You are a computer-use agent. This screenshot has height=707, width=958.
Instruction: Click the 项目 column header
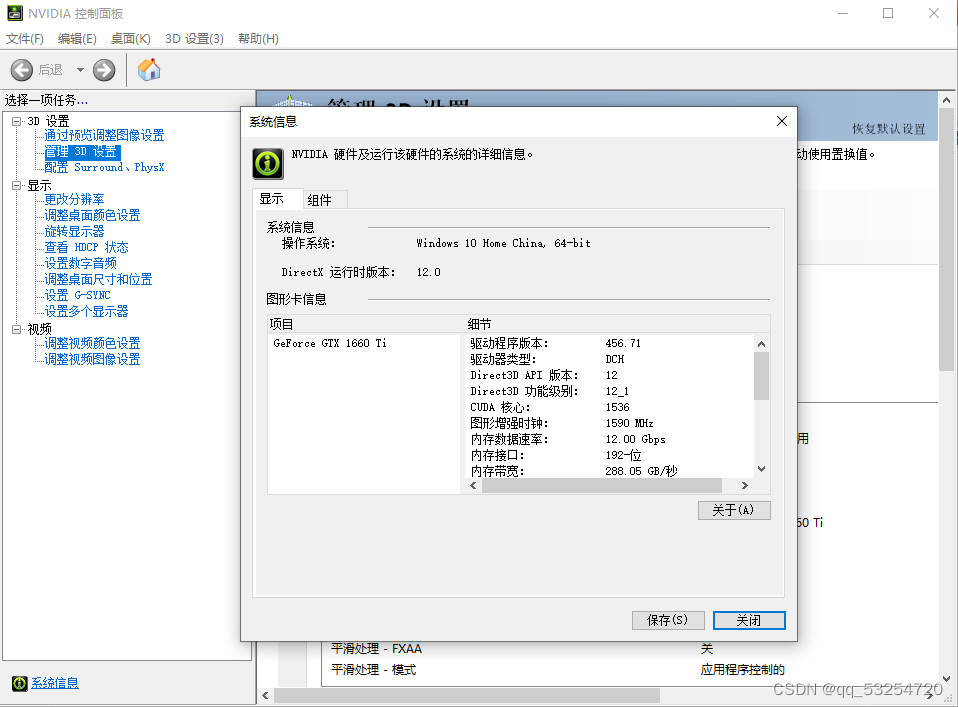tap(366, 324)
